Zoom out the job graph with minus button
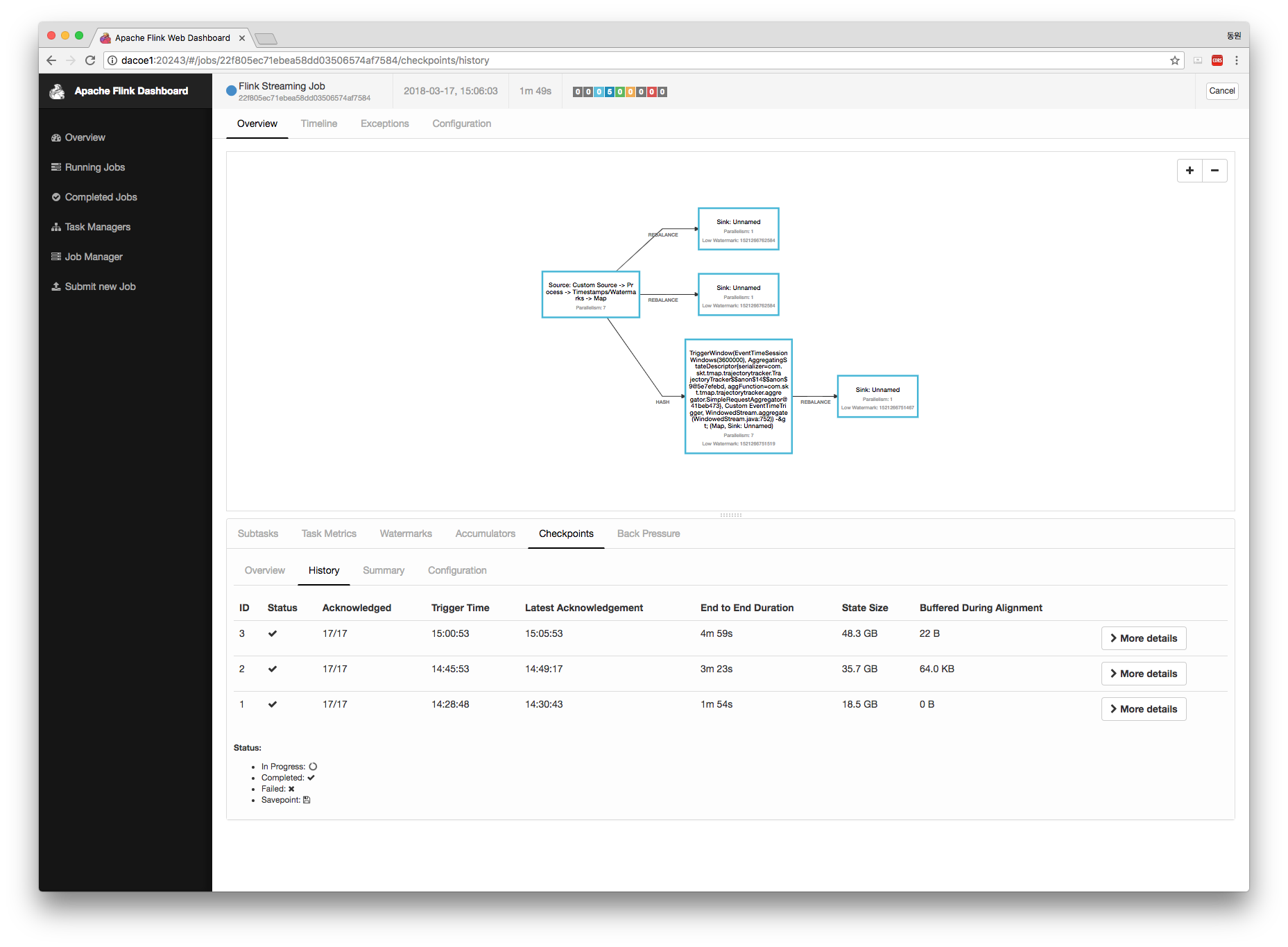The height and width of the screenshot is (947, 1288). pyautogui.click(x=1214, y=171)
